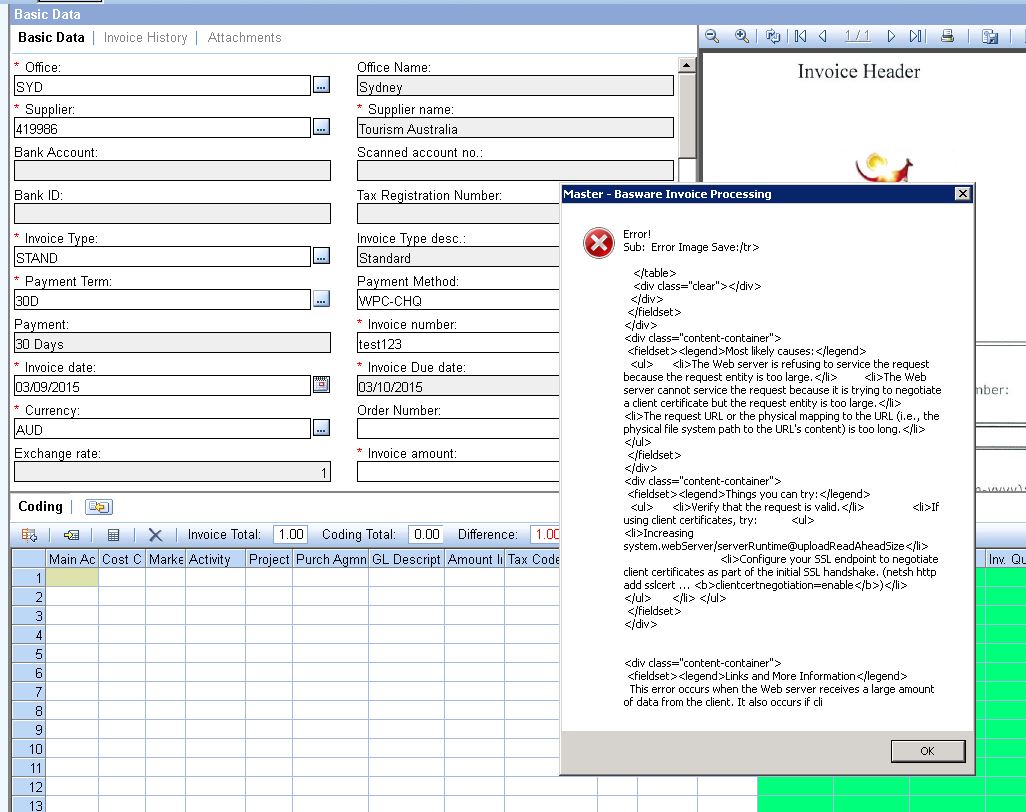Click the Invoice number field with test123
The height and width of the screenshot is (812, 1026).
458,343
